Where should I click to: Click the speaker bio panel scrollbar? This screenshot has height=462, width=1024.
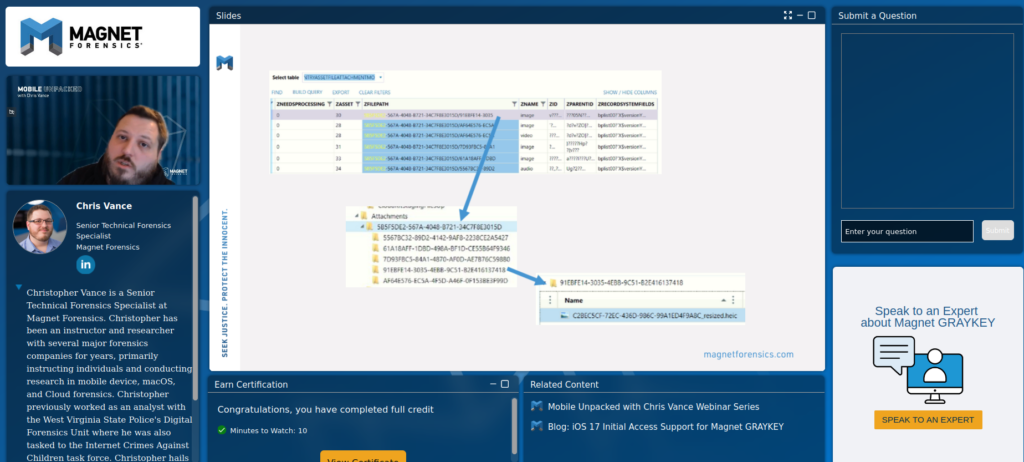coord(195,298)
